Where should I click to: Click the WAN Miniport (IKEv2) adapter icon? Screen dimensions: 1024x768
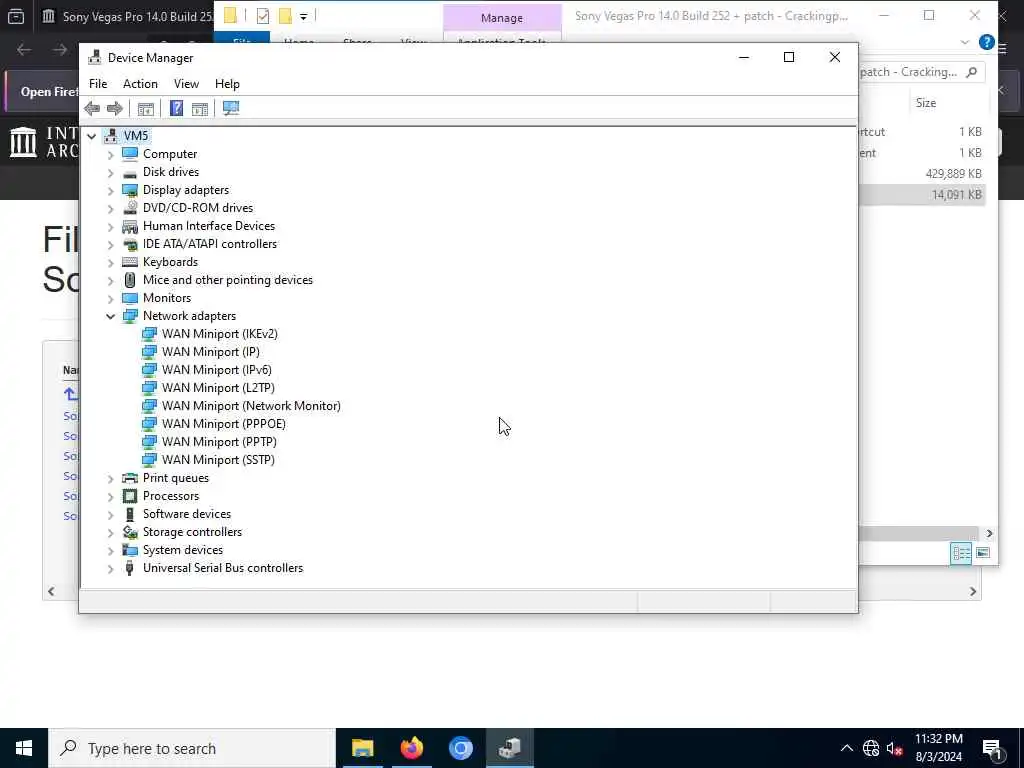[150, 334]
